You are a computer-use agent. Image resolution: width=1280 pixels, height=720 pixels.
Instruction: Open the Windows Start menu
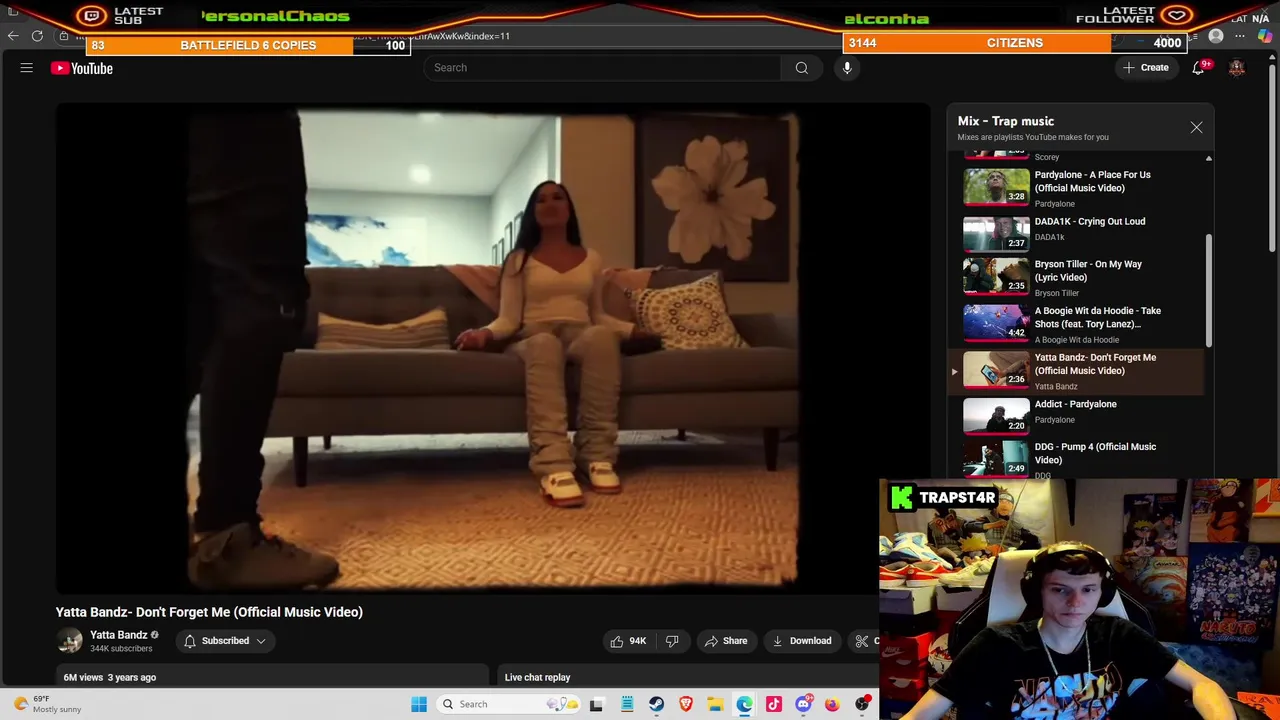(x=419, y=704)
